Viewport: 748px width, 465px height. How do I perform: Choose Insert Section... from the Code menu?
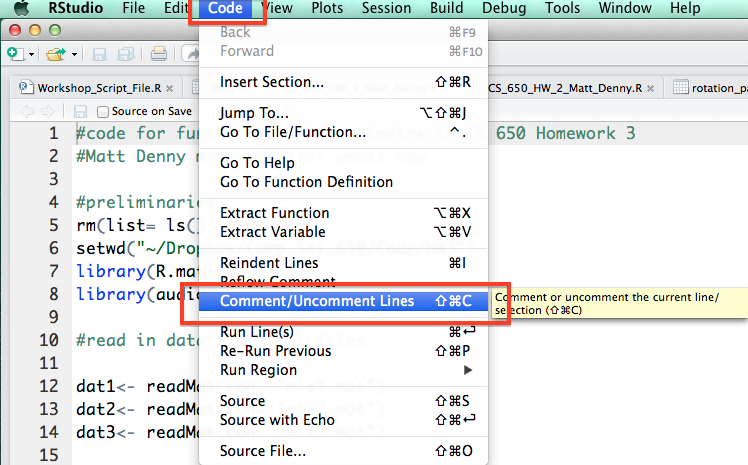point(343,82)
